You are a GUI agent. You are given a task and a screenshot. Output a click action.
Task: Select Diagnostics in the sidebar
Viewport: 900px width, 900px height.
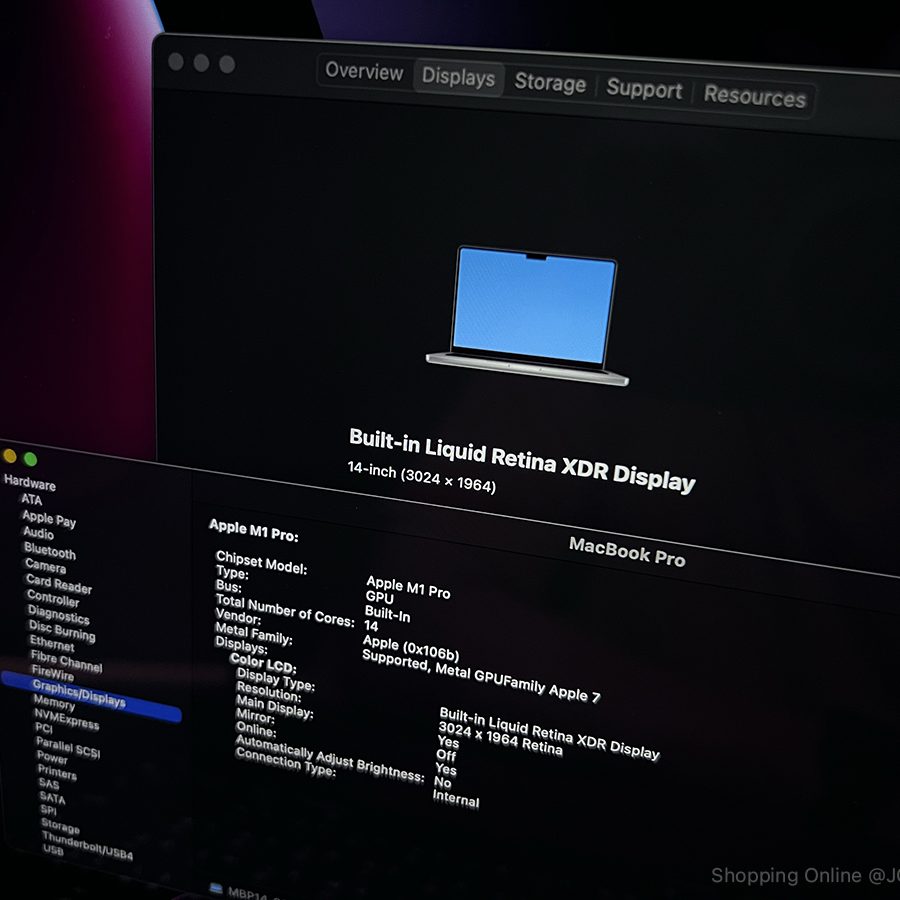pos(59,615)
